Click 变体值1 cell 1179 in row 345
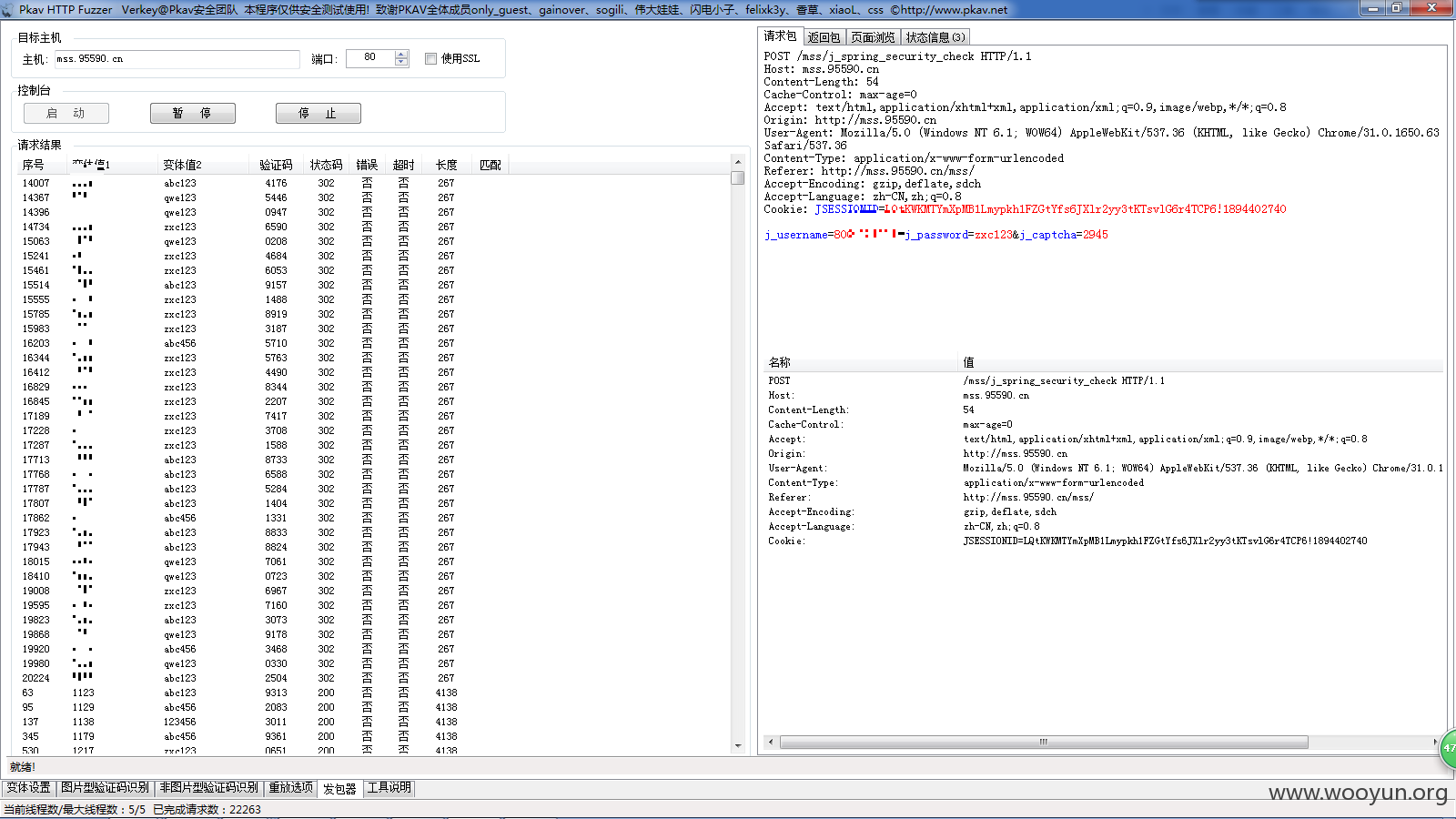The image size is (1456, 819). tap(84, 736)
